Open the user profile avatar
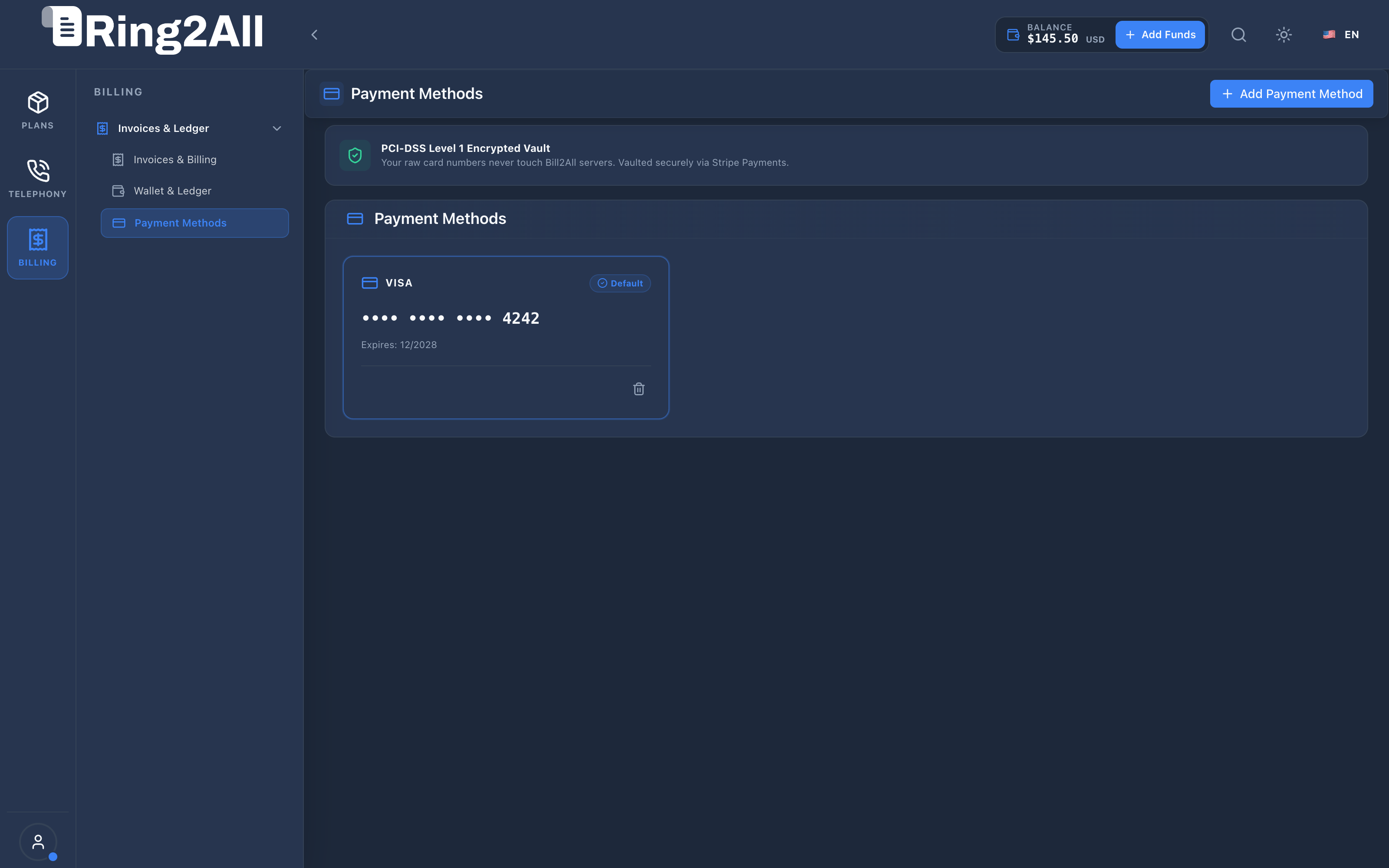Screen dimensions: 1389x868 click(x=38, y=842)
